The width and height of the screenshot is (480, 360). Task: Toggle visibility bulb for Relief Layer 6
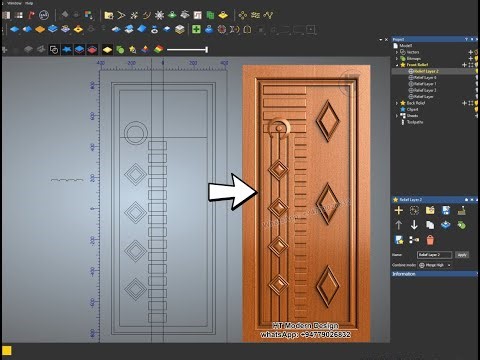point(477,77)
